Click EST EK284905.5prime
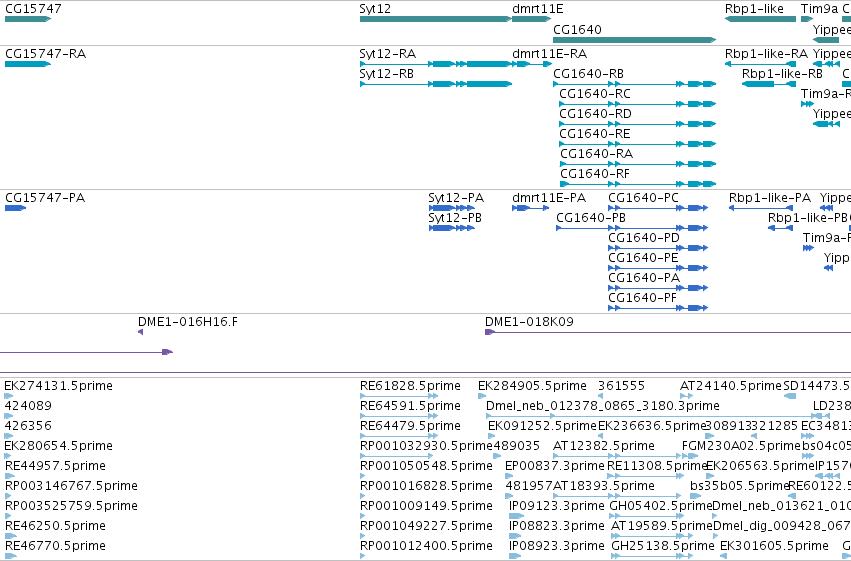 coord(532,386)
